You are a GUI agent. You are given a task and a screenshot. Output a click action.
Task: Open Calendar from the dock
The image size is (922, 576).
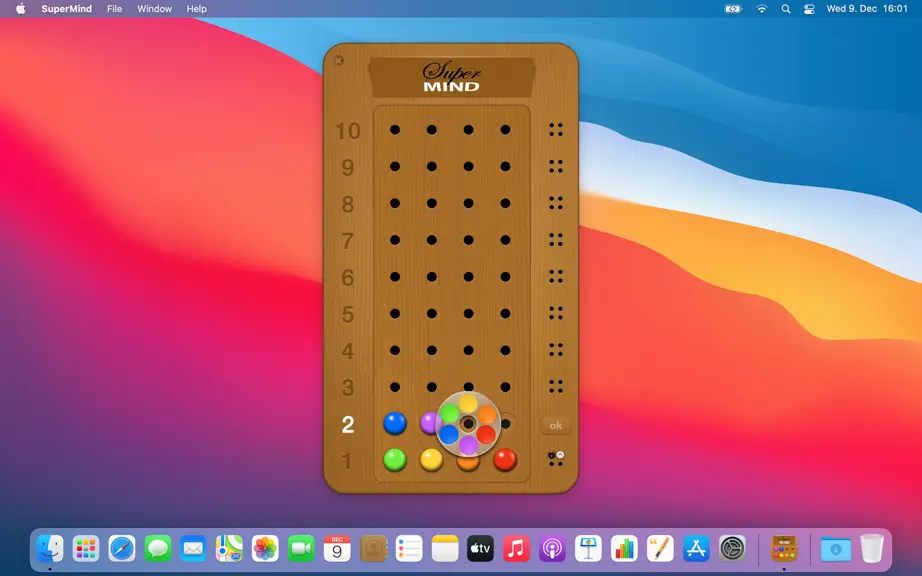pyautogui.click(x=337, y=549)
